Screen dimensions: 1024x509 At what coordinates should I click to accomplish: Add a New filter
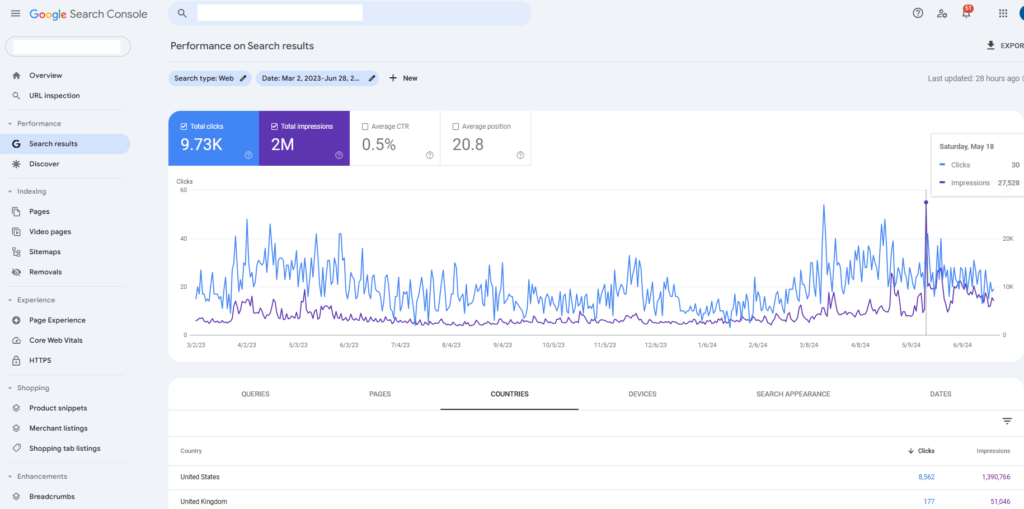click(x=403, y=78)
